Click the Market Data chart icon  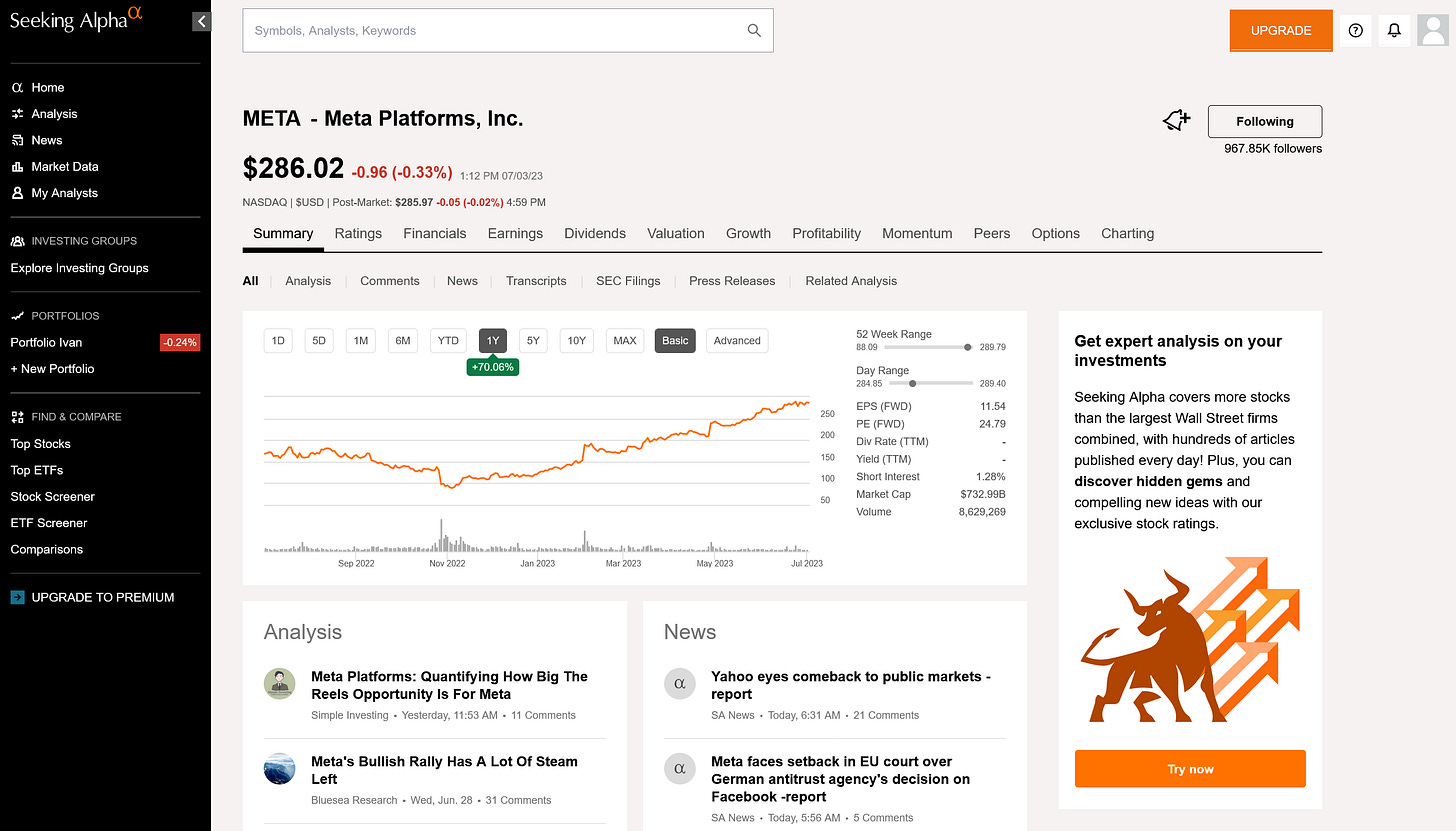(x=17, y=167)
